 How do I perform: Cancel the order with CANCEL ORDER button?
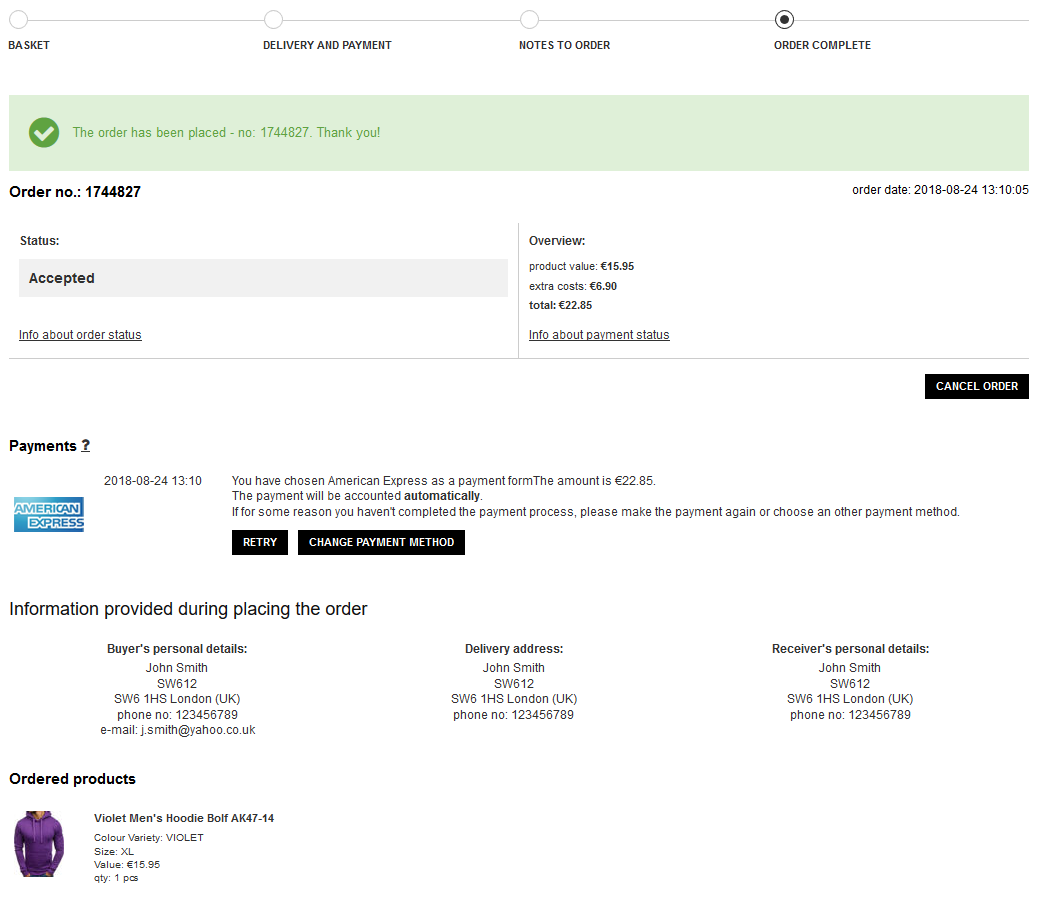(x=976, y=387)
